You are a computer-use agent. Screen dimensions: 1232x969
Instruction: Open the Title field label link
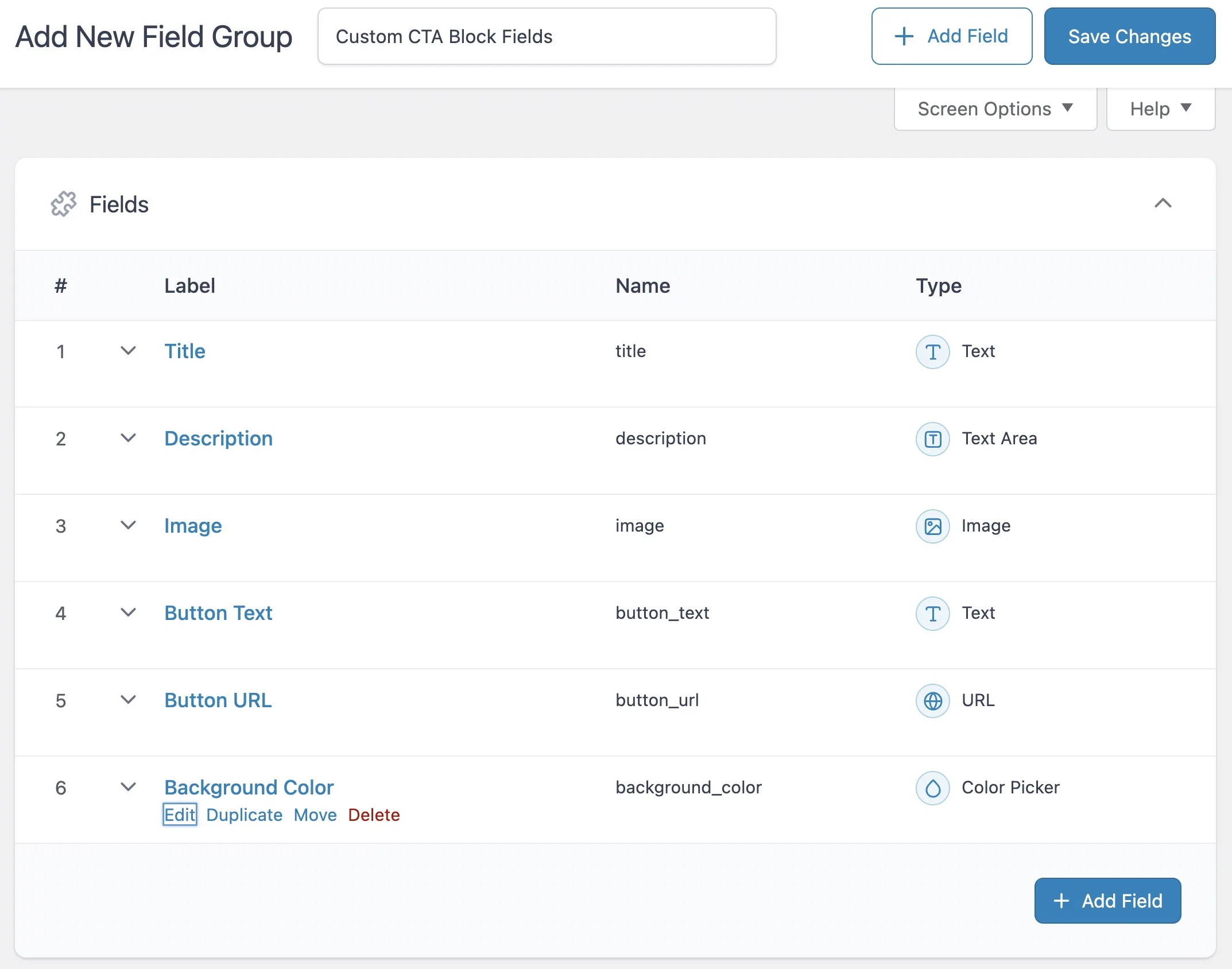tap(185, 351)
